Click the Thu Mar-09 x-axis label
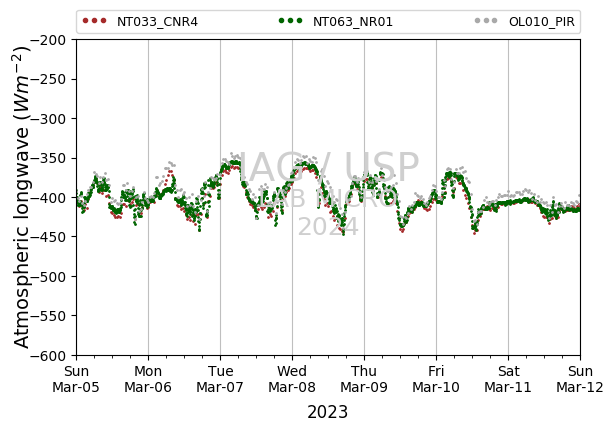The image size is (614, 432). point(364,379)
